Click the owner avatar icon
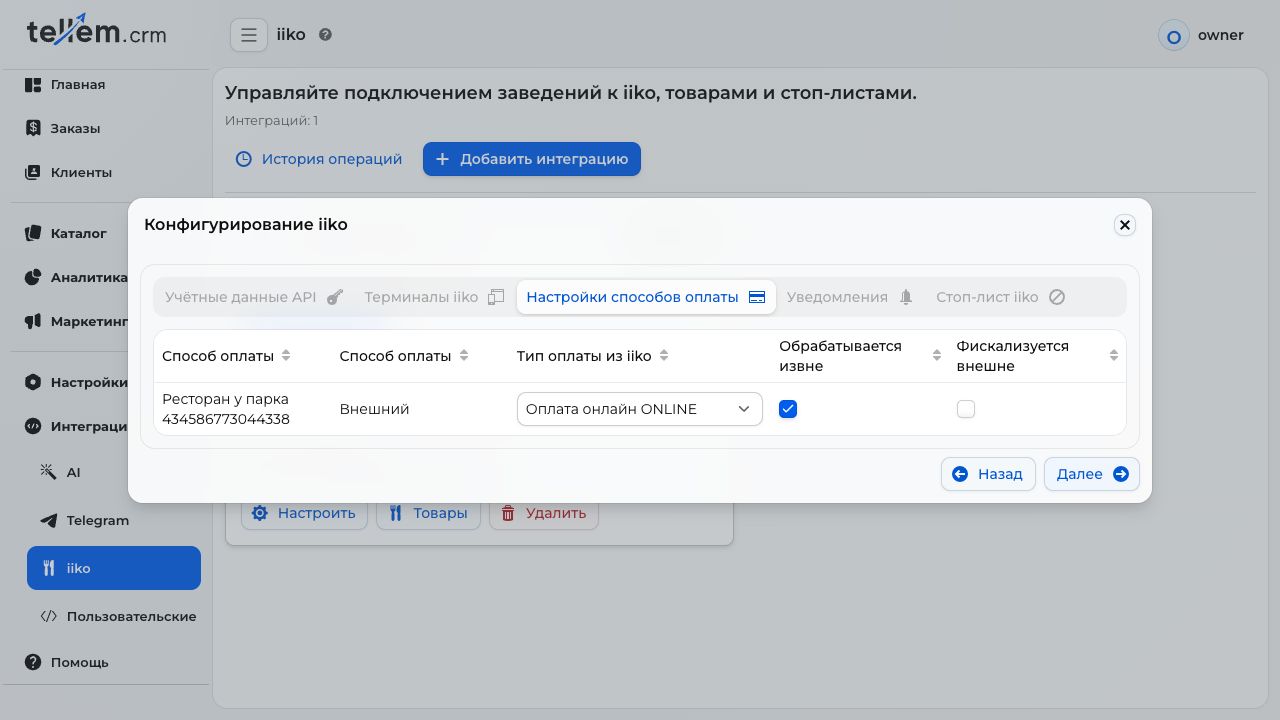 point(1174,35)
